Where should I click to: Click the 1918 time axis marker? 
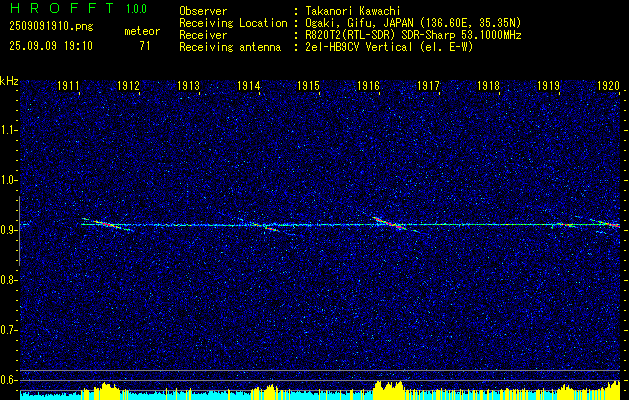488,86
